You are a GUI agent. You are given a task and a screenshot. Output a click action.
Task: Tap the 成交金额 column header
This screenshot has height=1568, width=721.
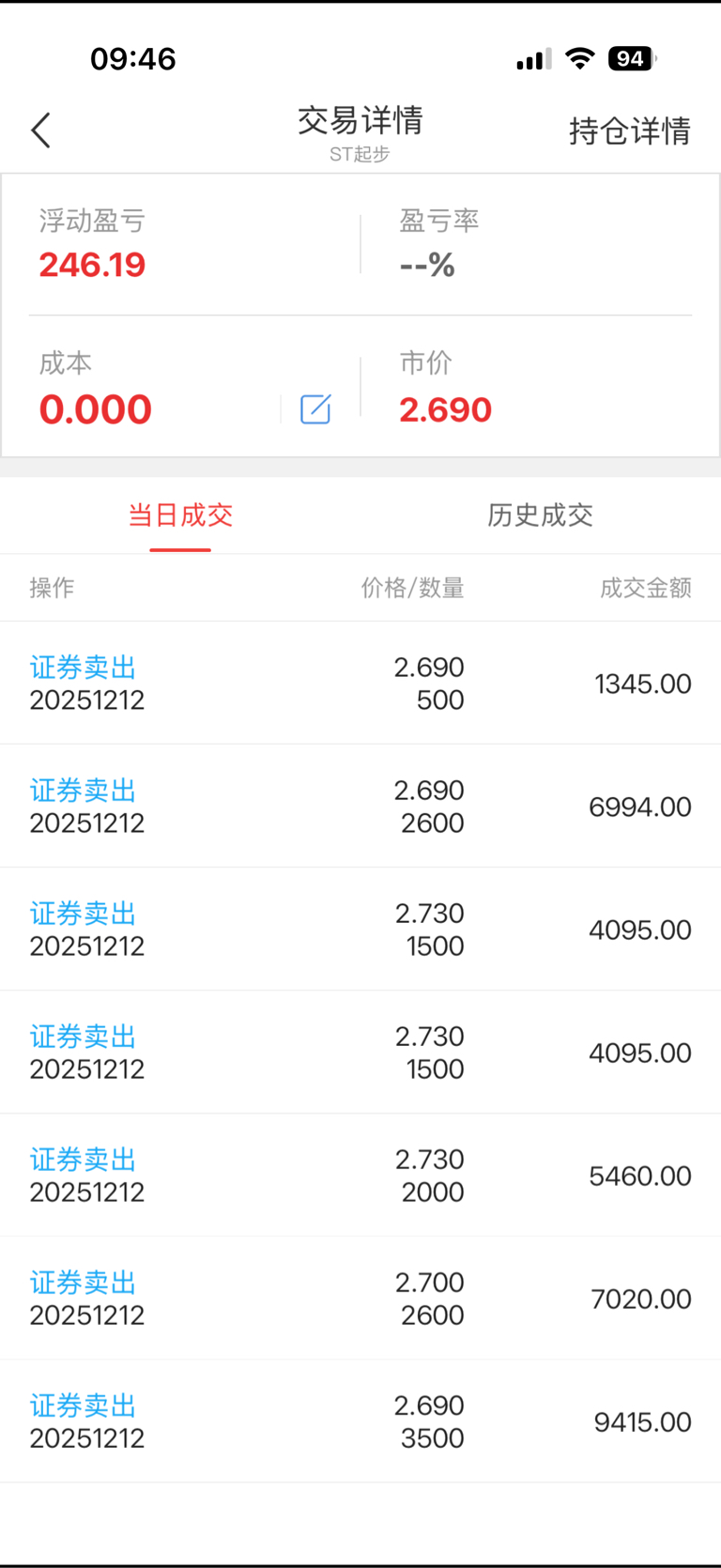pos(646,588)
